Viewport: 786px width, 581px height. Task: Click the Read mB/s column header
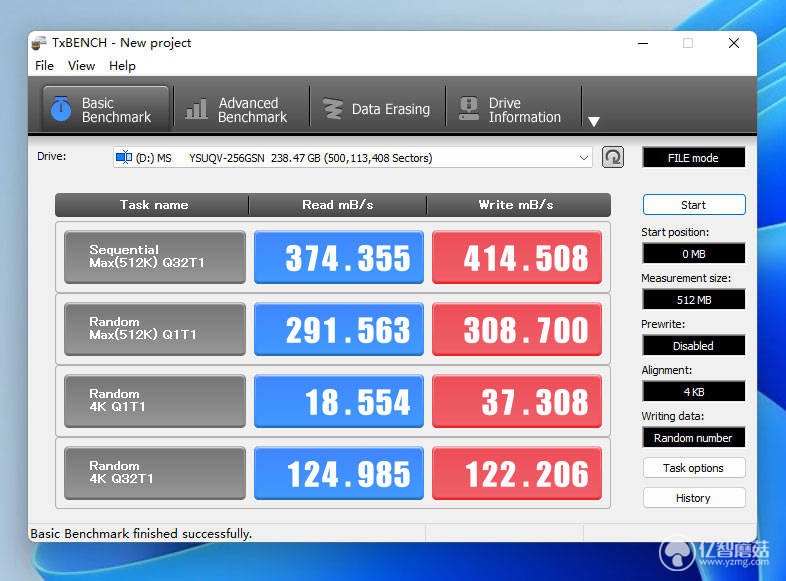point(337,205)
